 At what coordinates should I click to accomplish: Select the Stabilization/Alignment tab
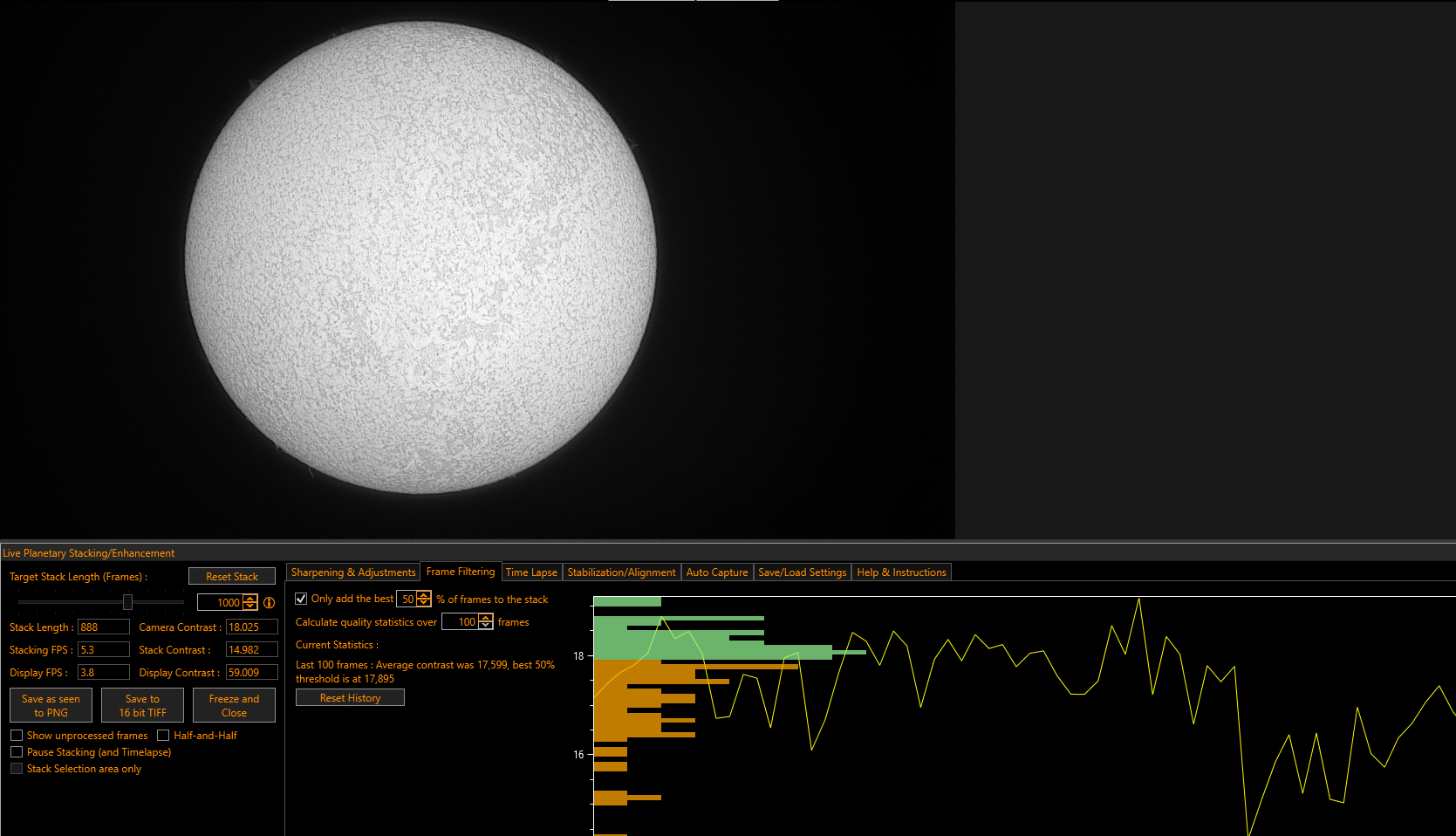[621, 572]
